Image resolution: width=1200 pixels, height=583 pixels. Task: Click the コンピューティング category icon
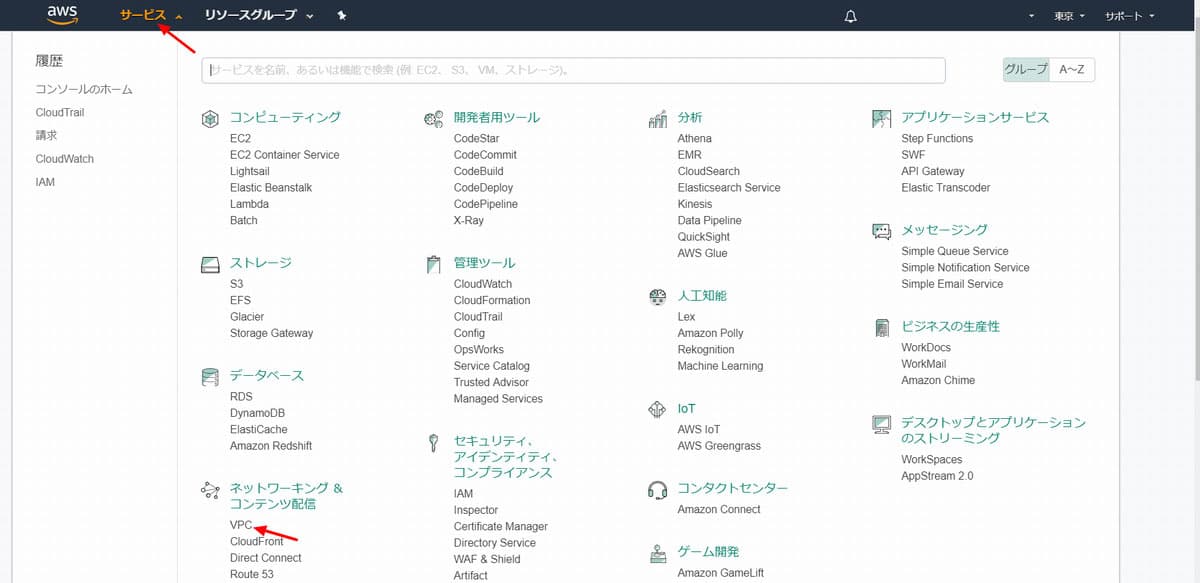tap(210, 117)
